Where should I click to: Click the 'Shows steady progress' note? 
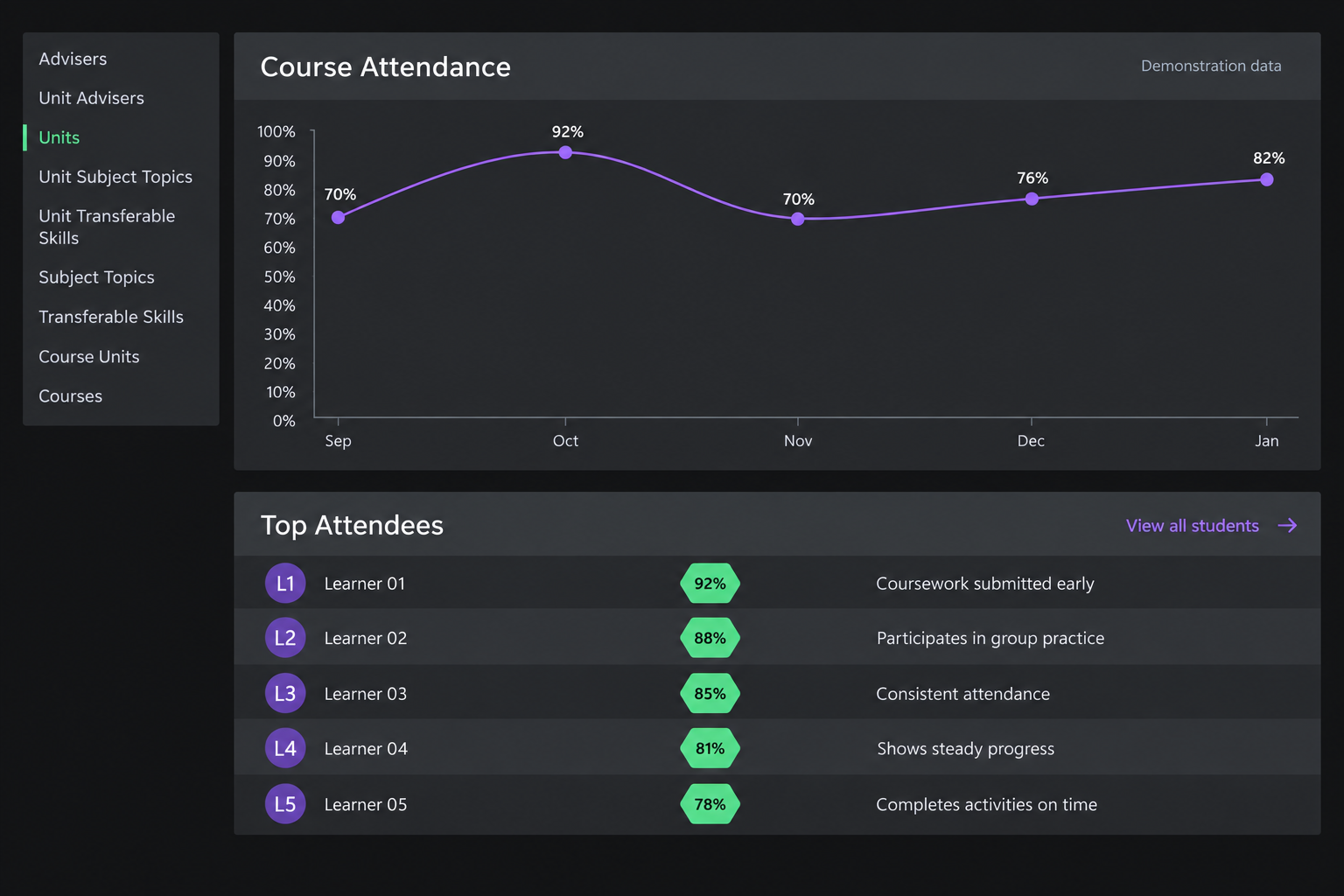point(966,748)
